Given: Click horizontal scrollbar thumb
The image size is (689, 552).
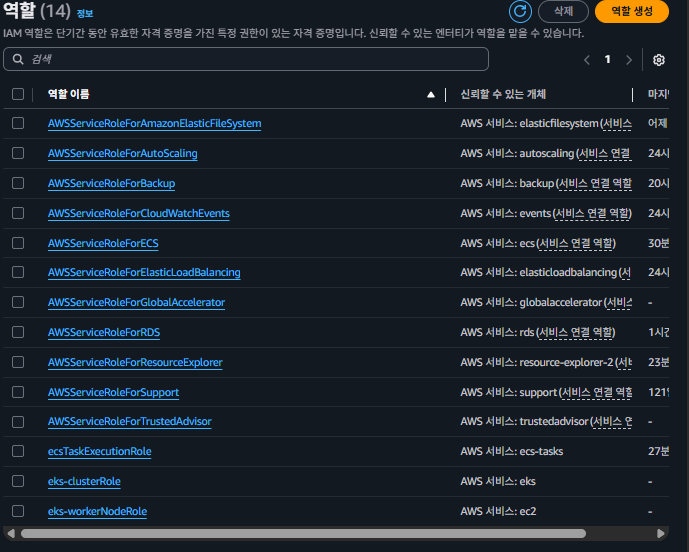Looking at the screenshot, I should tap(303, 534).
